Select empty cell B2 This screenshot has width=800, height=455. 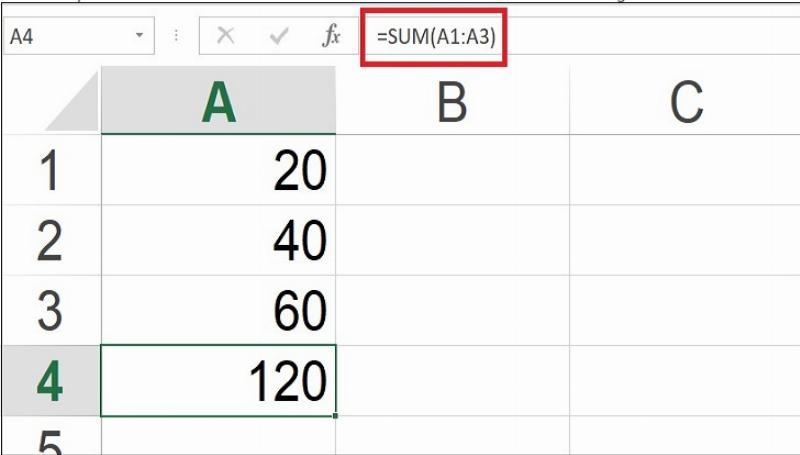click(453, 240)
